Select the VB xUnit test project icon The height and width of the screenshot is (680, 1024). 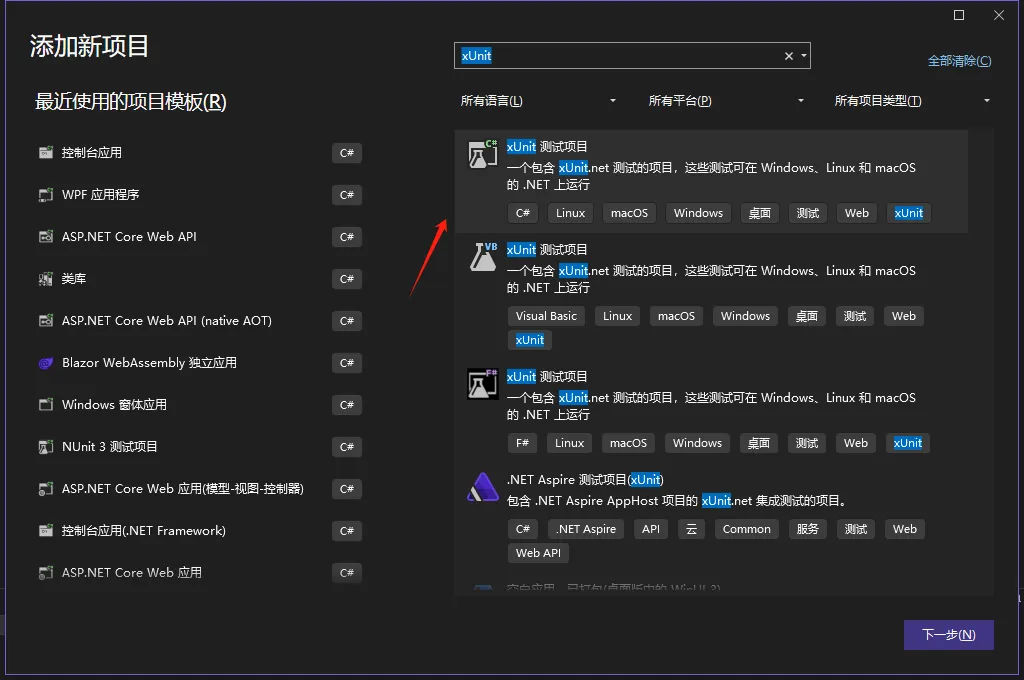[x=483, y=258]
